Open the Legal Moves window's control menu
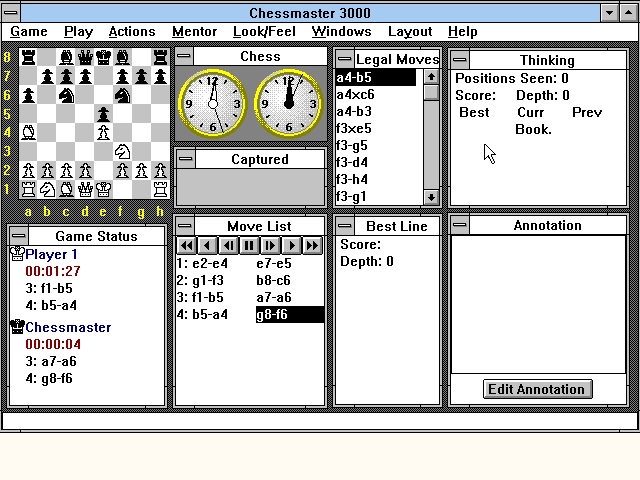 point(345,59)
